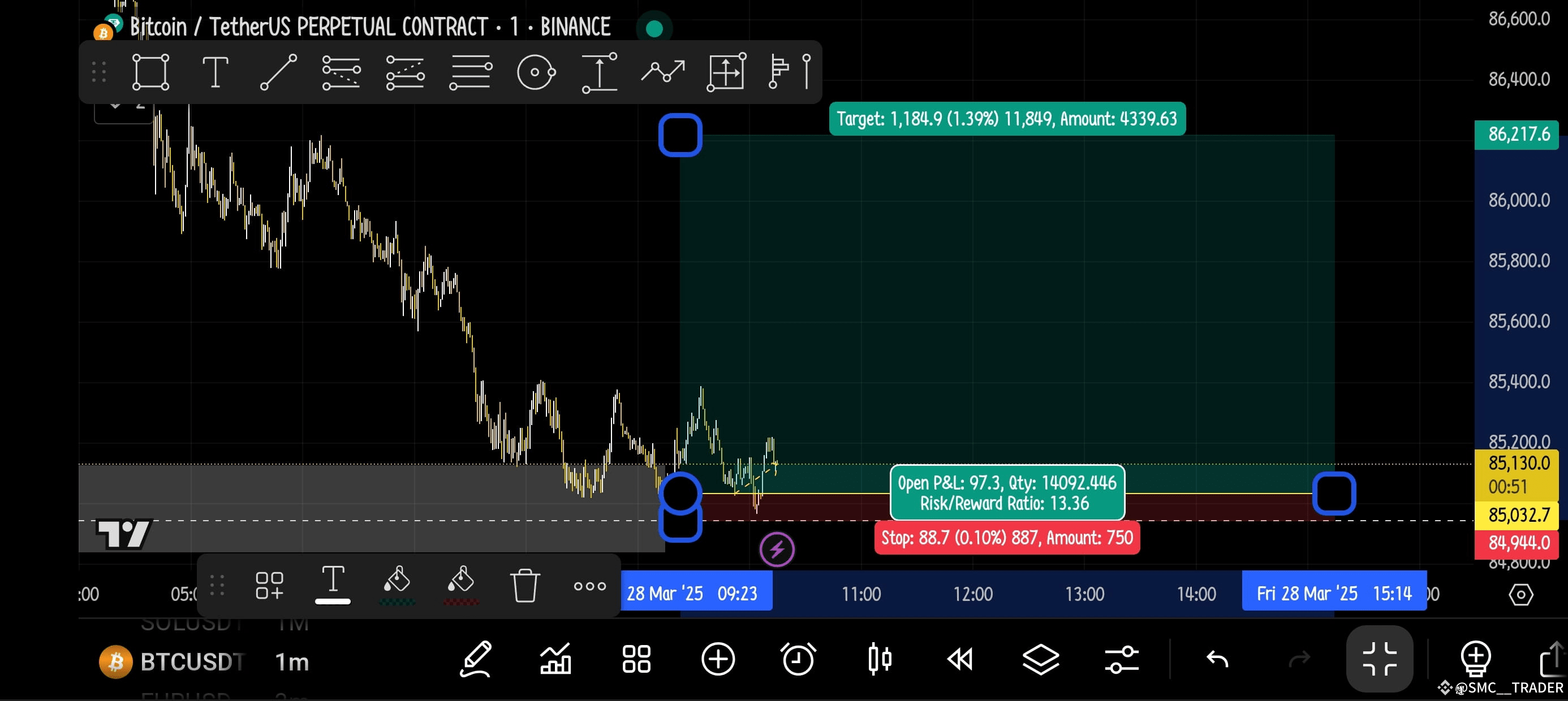The height and width of the screenshot is (701, 1568).
Task: Collapse the indicator legend chevron
Action: point(115,105)
